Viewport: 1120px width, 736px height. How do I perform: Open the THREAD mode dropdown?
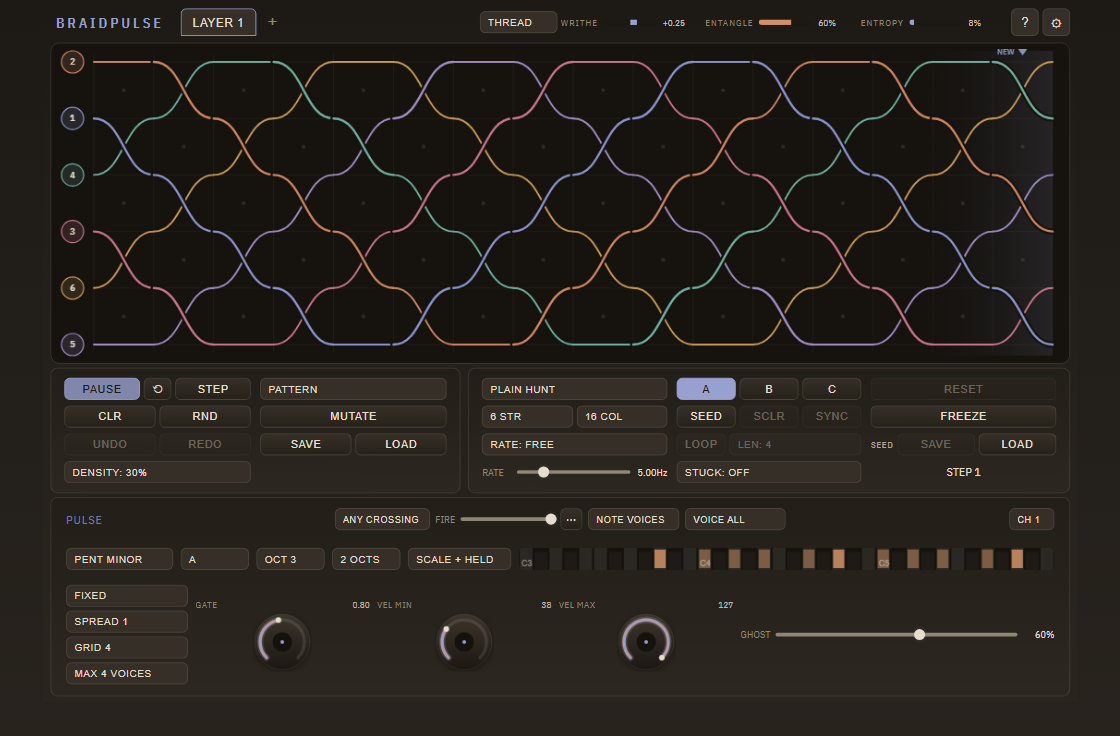(x=519, y=22)
